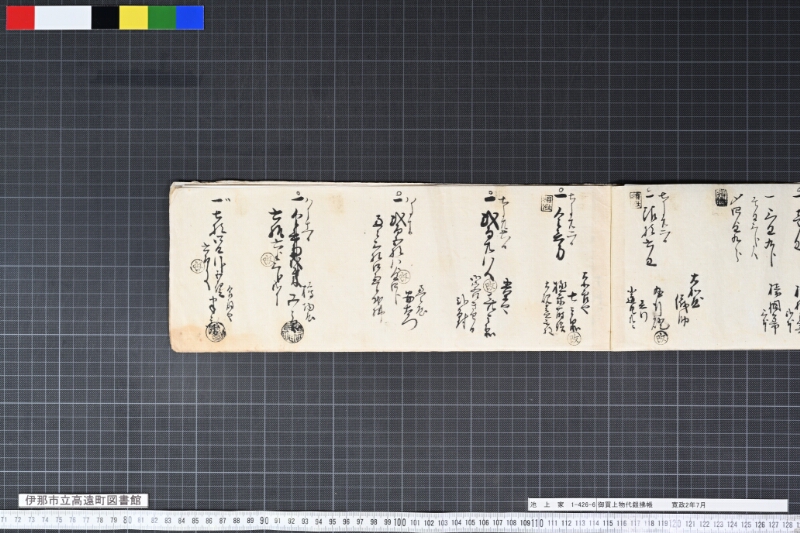Click the 池上家 1-426-6 catalog label
The image size is (800, 533).
coord(562,504)
